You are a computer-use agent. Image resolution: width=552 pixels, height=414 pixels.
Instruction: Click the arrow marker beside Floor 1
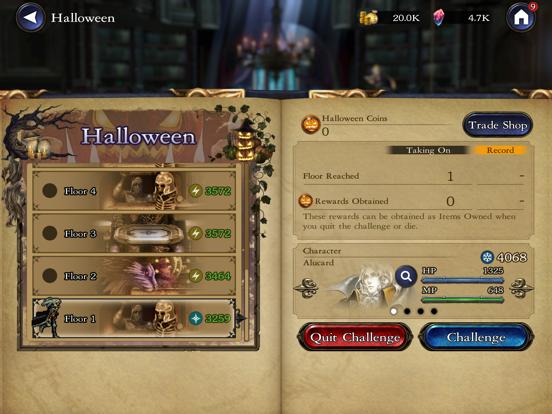point(241,318)
